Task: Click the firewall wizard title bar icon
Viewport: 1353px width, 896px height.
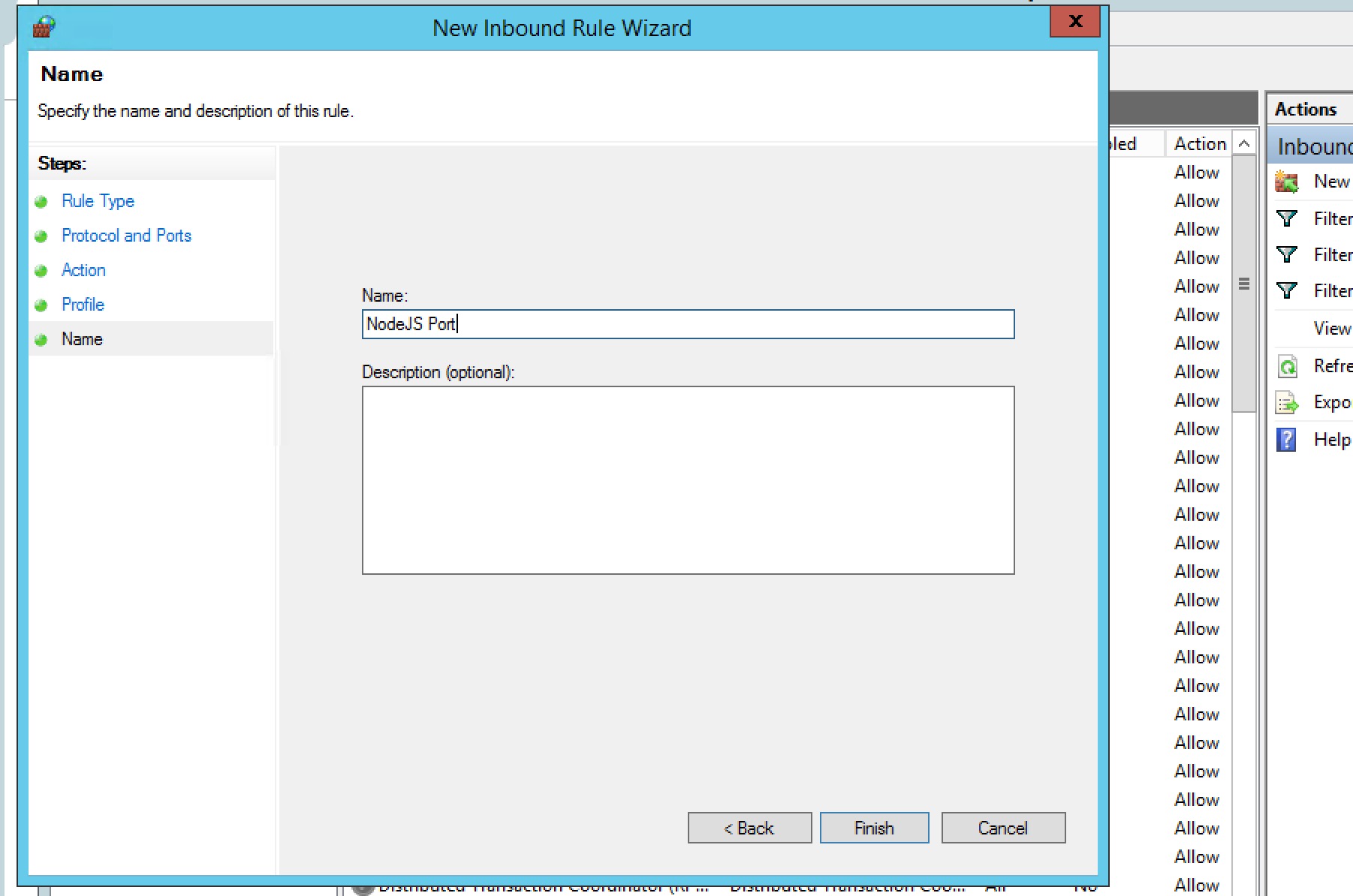Action: [44, 28]
